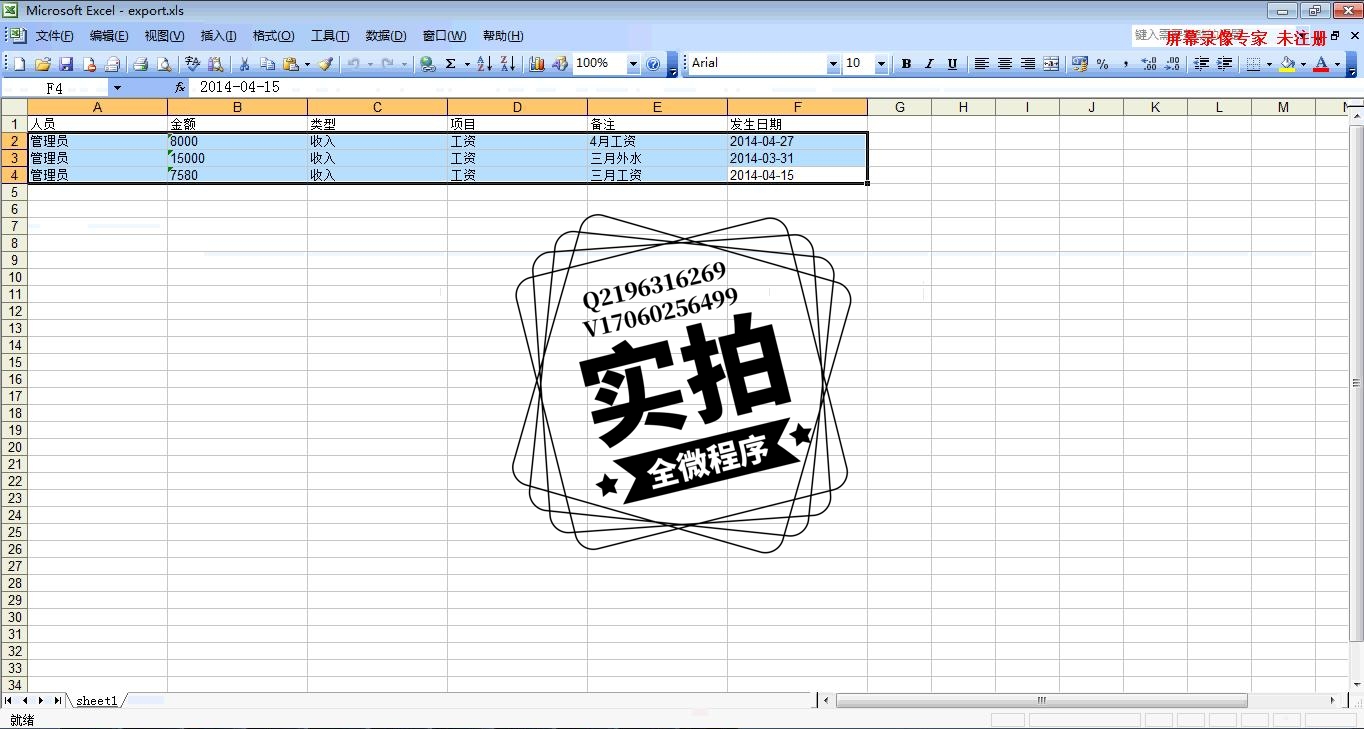This screenshot has width=1364, height=729.
Task: Open the borders style dropdown arrow
Action: [1269, 64]
